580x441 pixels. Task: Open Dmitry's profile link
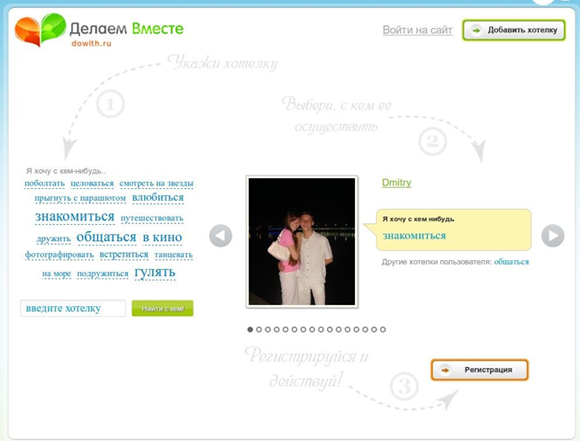tap(397, 182)
